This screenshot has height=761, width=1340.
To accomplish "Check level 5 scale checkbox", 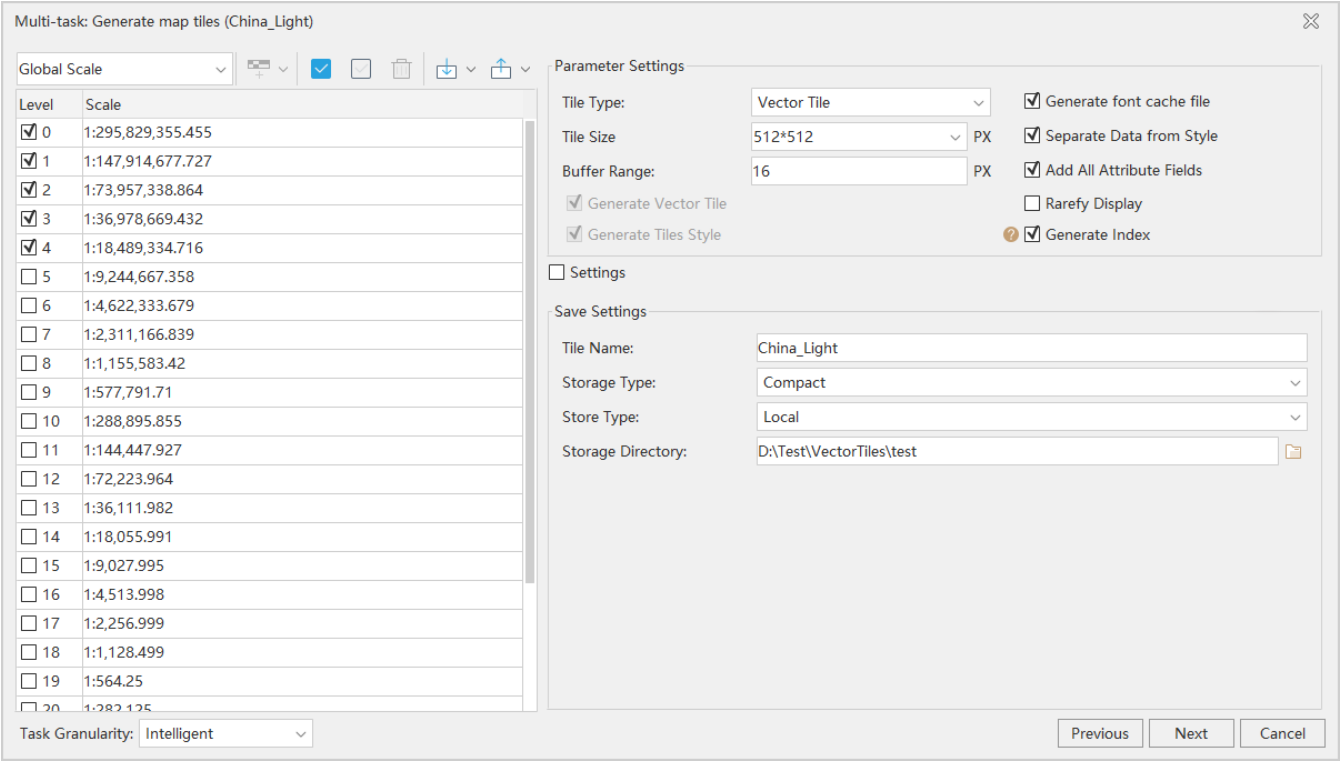I will tap(28, 277).
